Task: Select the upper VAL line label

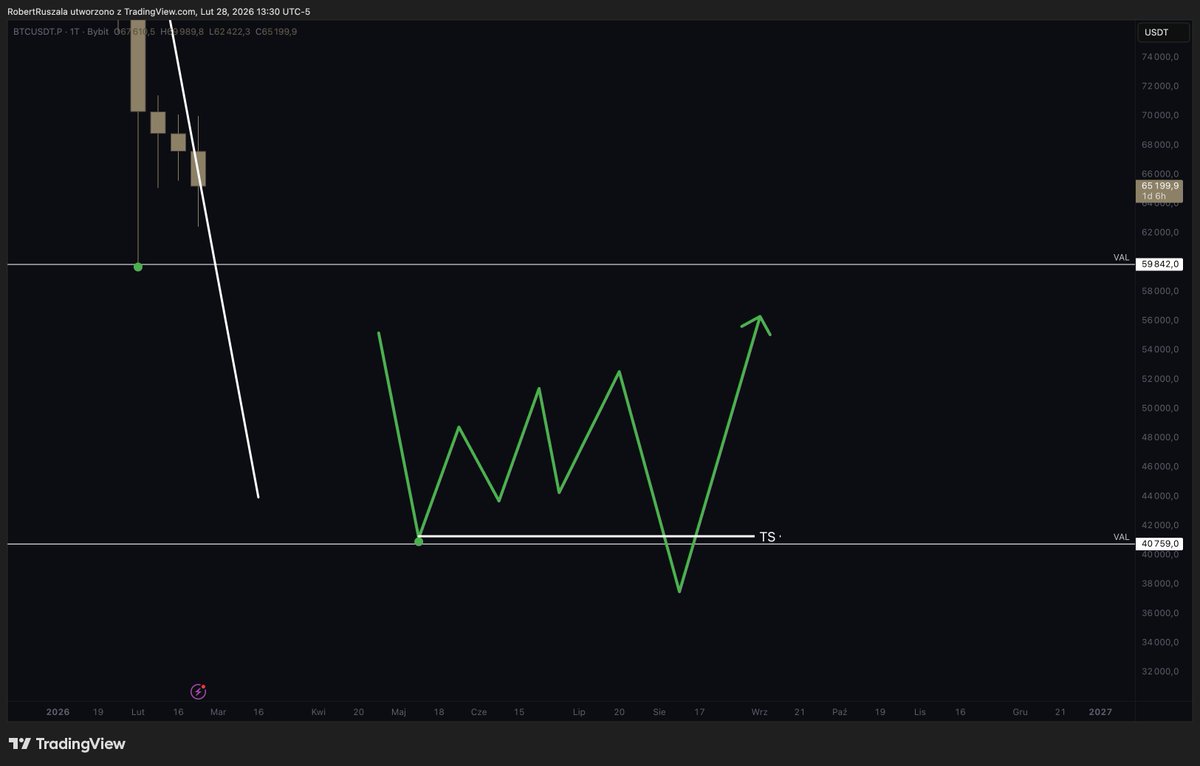Action: point(1121,258)
